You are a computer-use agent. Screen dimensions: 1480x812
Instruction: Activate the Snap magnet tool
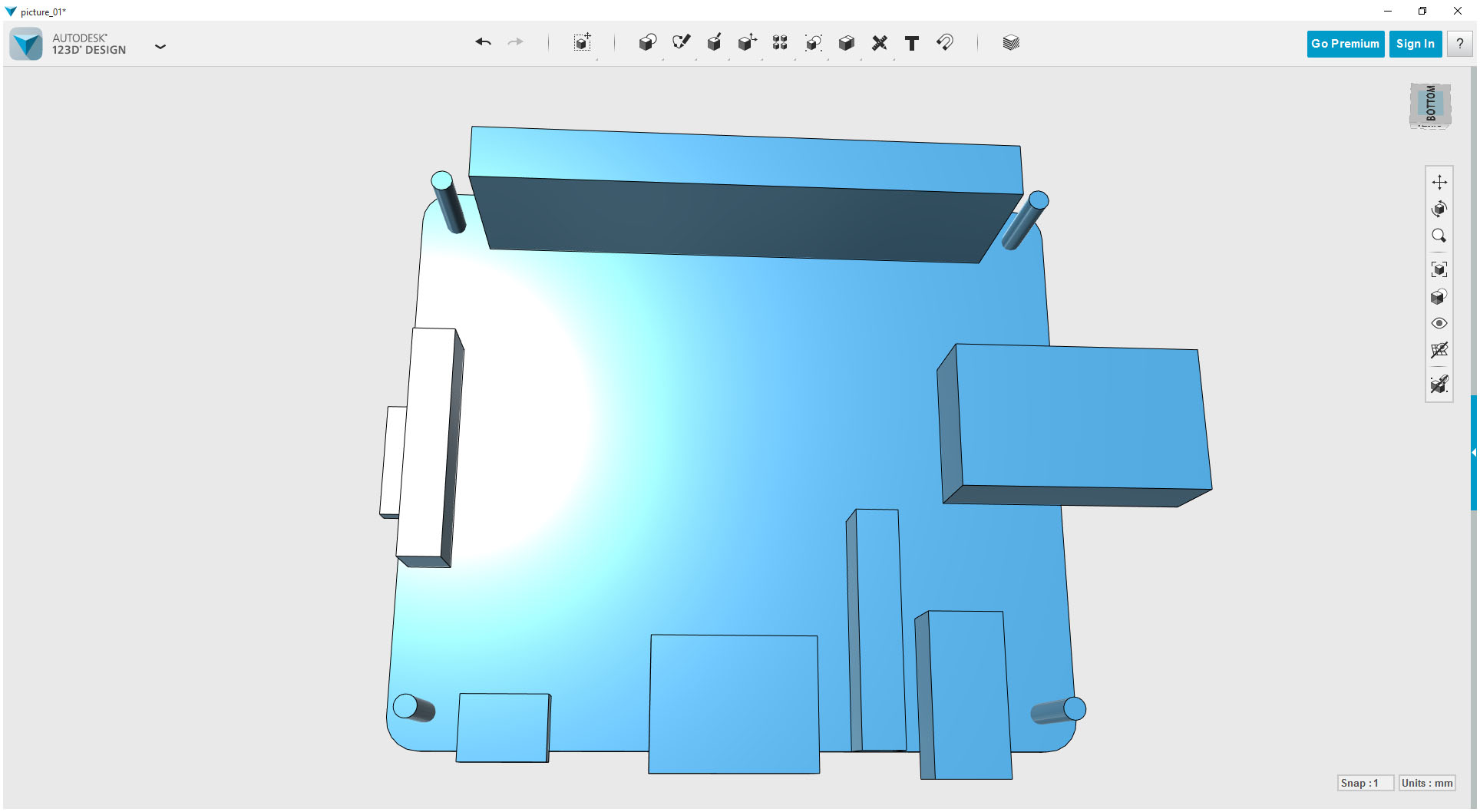click(x=945, y=43)
